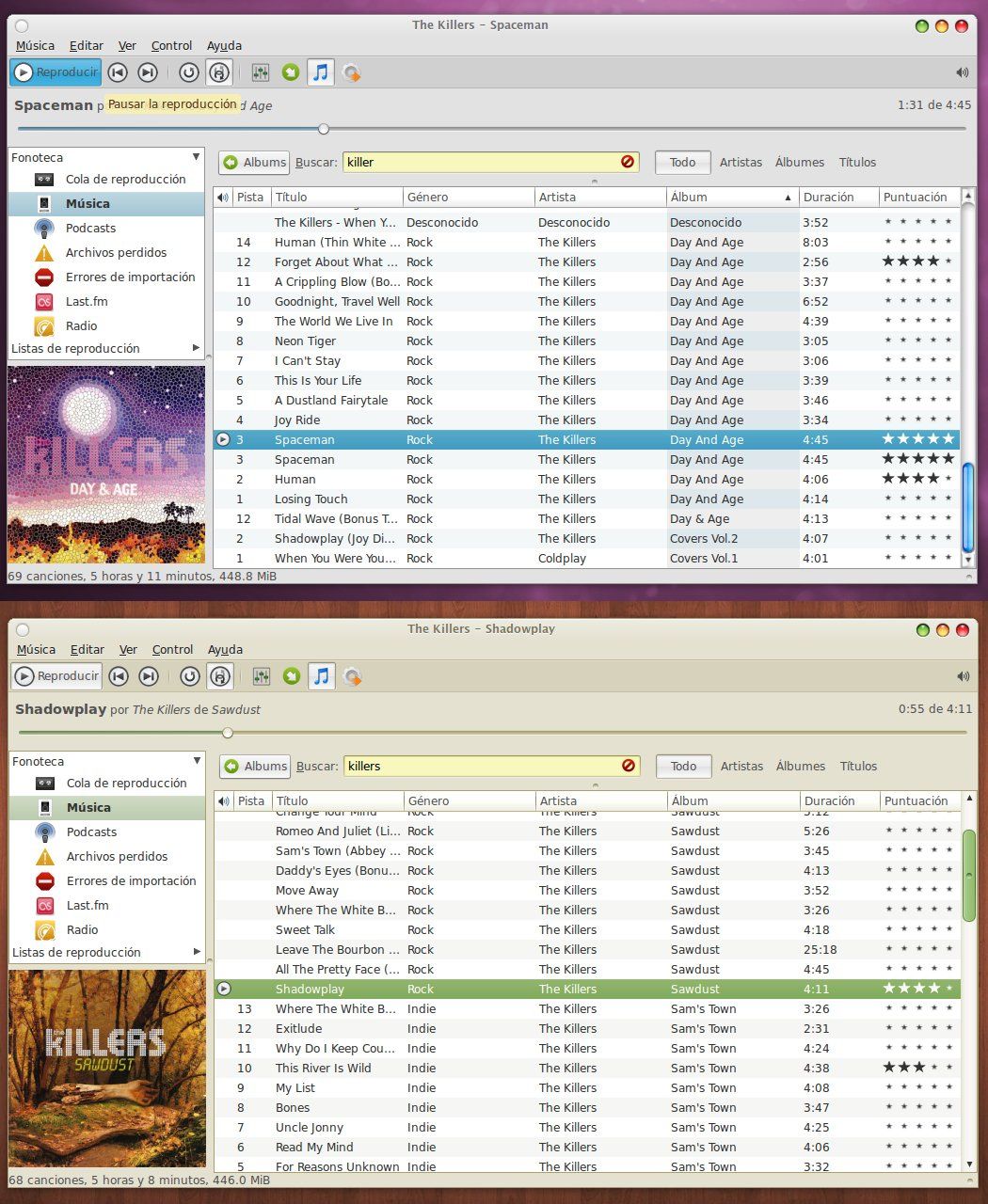
Task: Select Artistas filter in Spaceman window
Action: 741,162
